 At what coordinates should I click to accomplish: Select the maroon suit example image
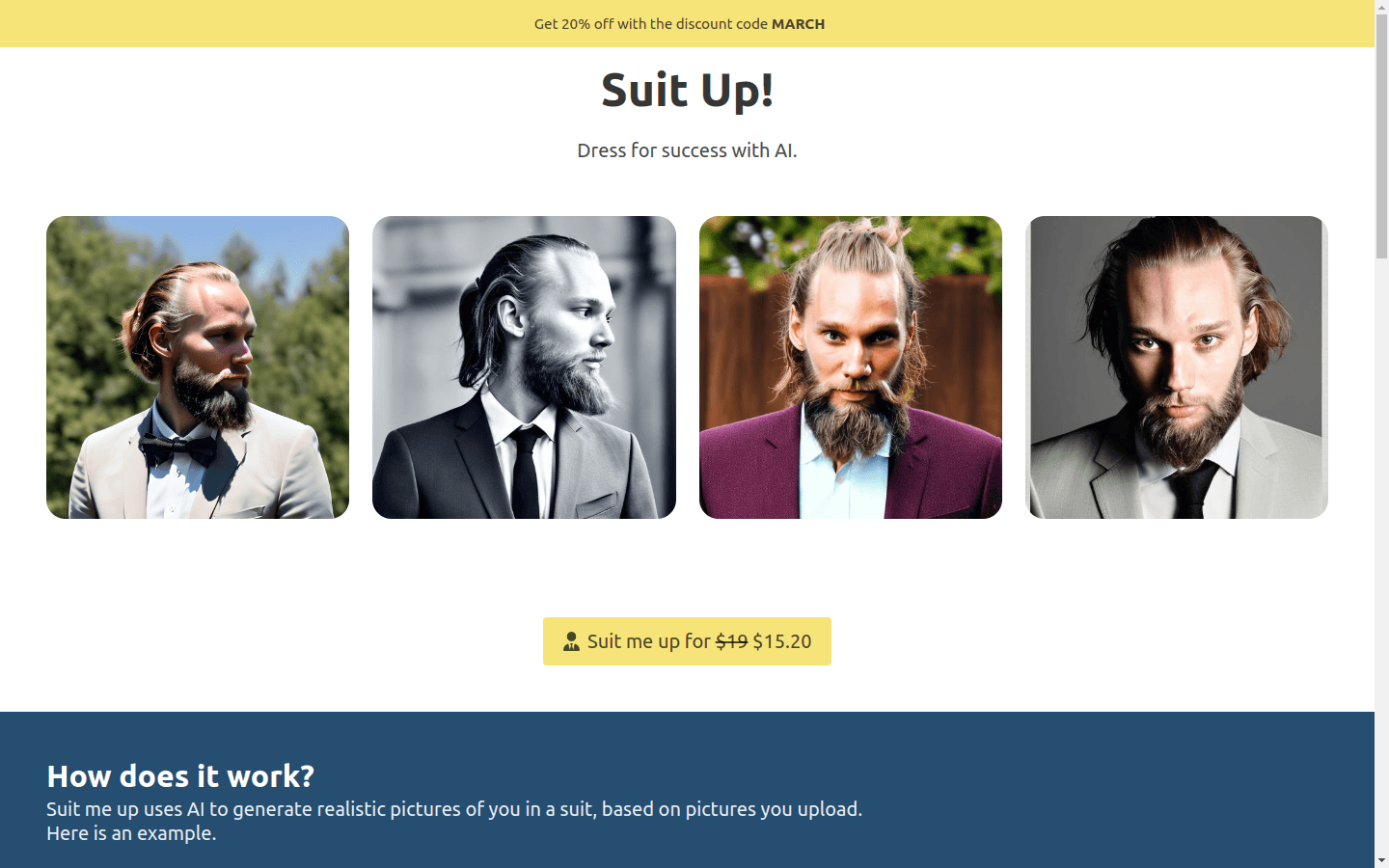tap(850, 366)
